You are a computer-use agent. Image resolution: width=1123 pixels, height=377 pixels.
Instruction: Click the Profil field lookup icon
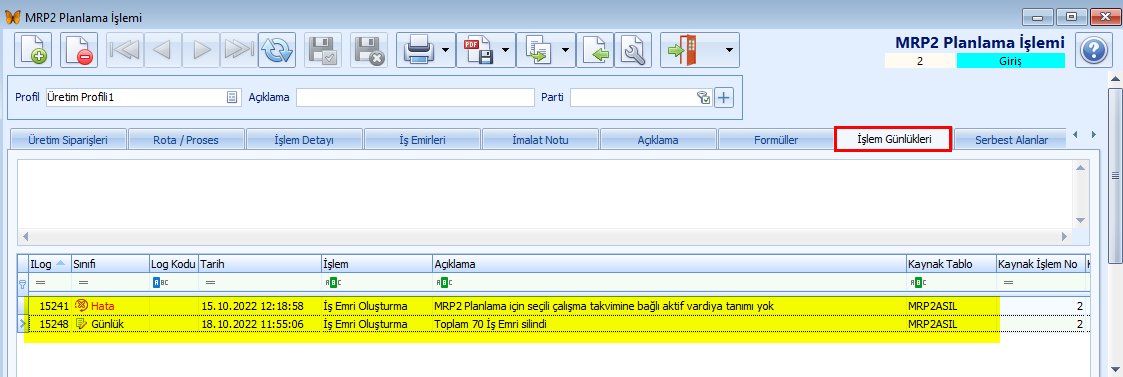[232, 97]
